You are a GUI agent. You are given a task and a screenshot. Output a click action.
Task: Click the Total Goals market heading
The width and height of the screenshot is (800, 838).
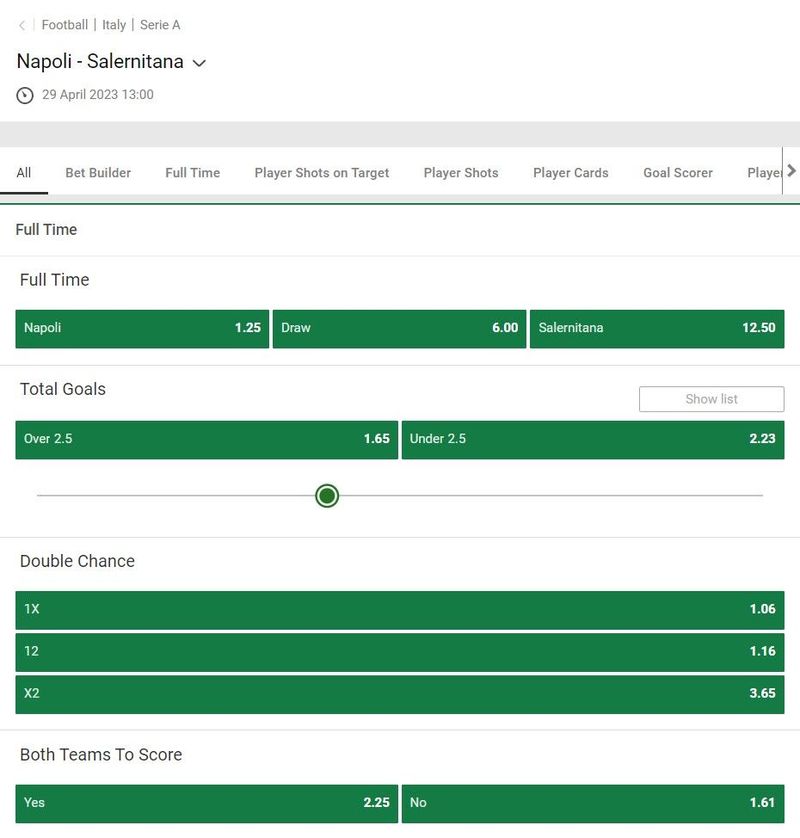tap(63, 389)
